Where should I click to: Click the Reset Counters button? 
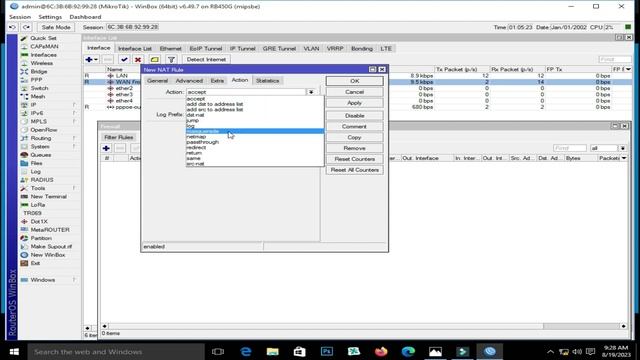(354, 159)
